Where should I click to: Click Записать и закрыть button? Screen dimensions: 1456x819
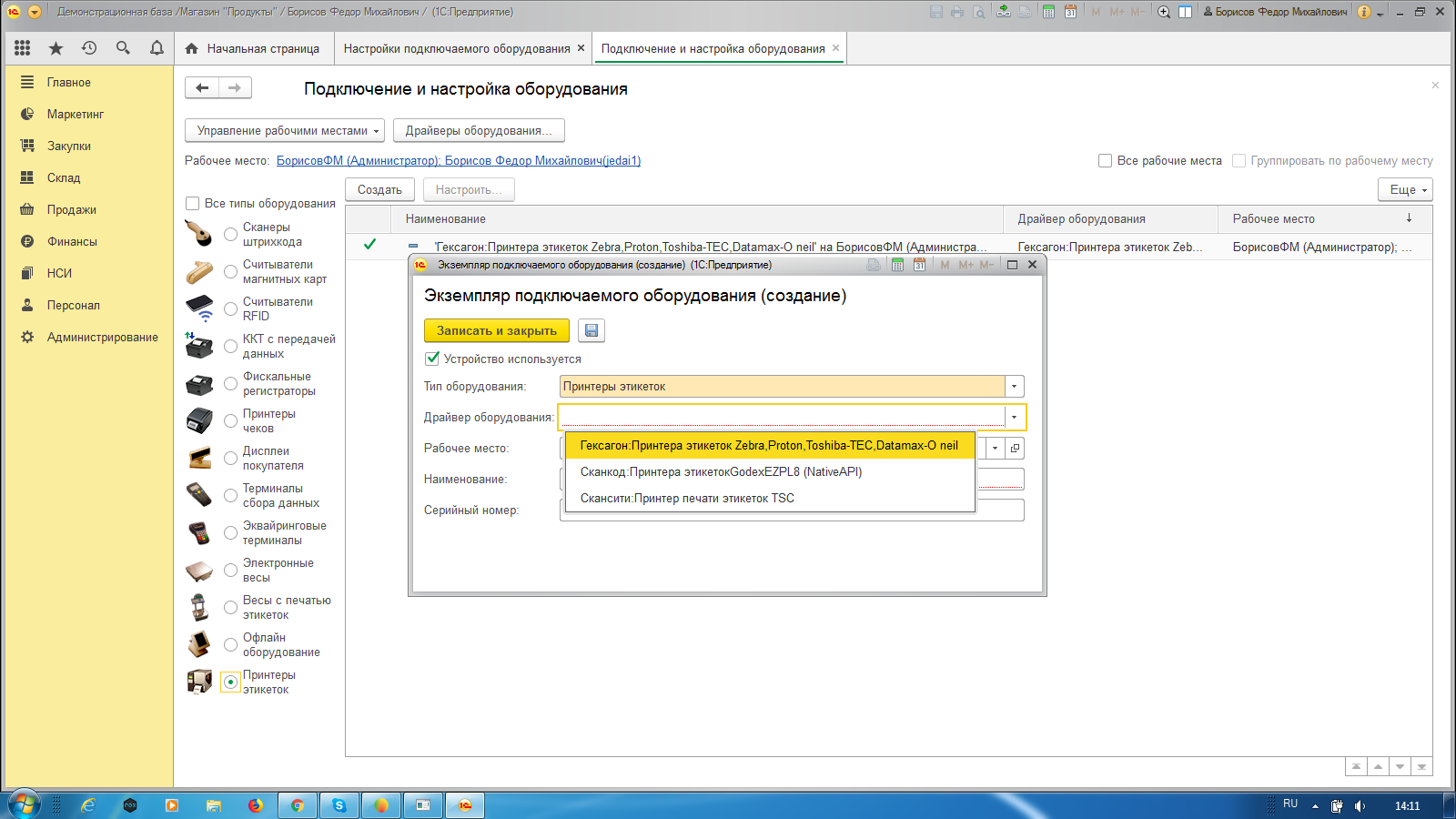(x=497, y=330)
